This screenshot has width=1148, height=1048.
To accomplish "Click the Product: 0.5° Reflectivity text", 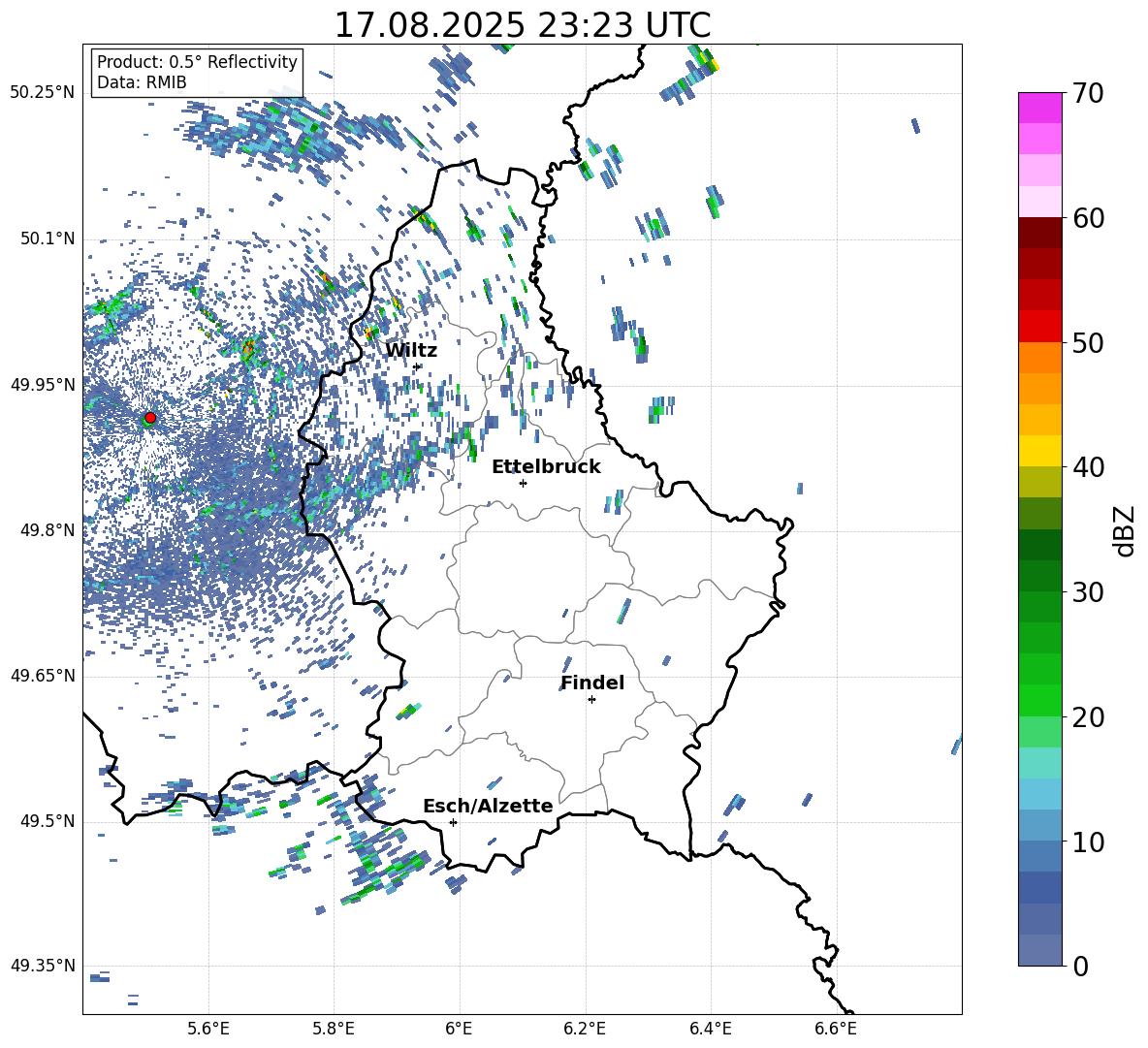I will (x=197, y=62).
